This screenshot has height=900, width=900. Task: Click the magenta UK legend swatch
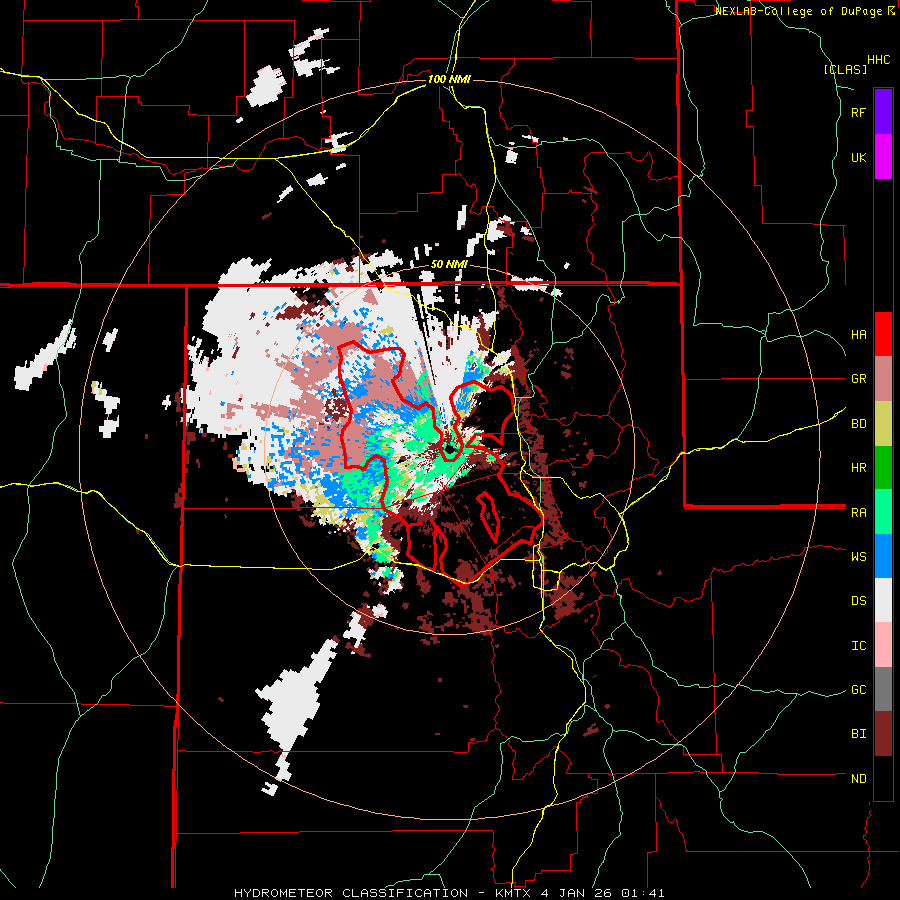point(883,157)
